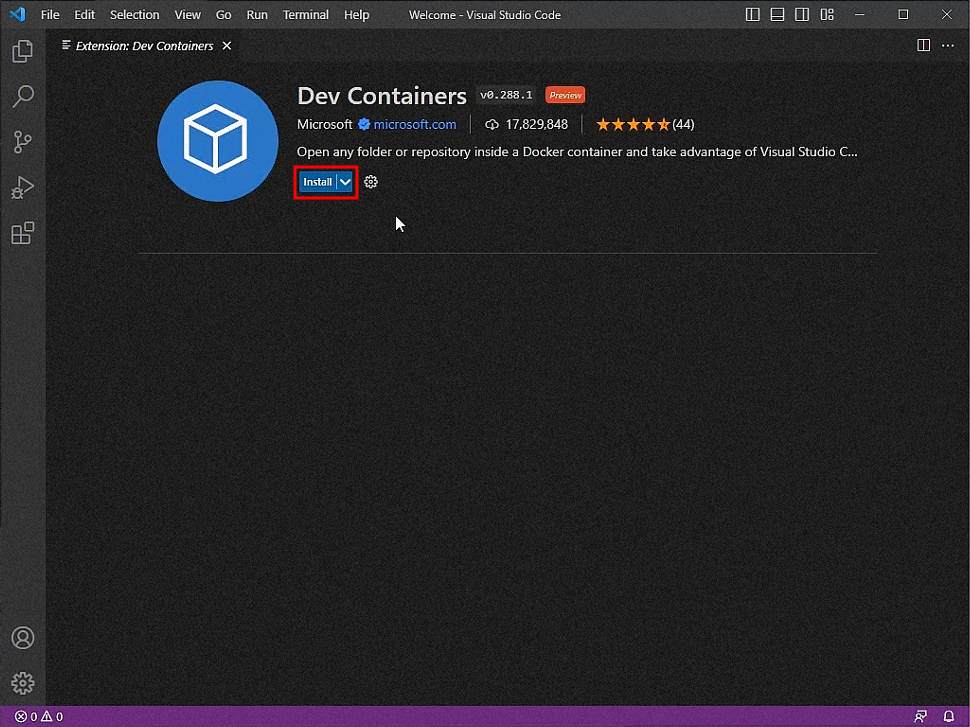
Task: Open the microsoft.com publisher link
Action: [x=414, y=124]
